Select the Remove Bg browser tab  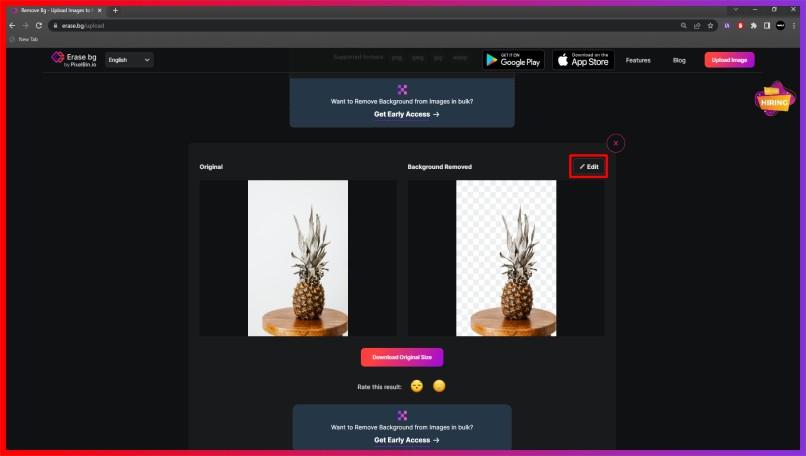[55, 10]
